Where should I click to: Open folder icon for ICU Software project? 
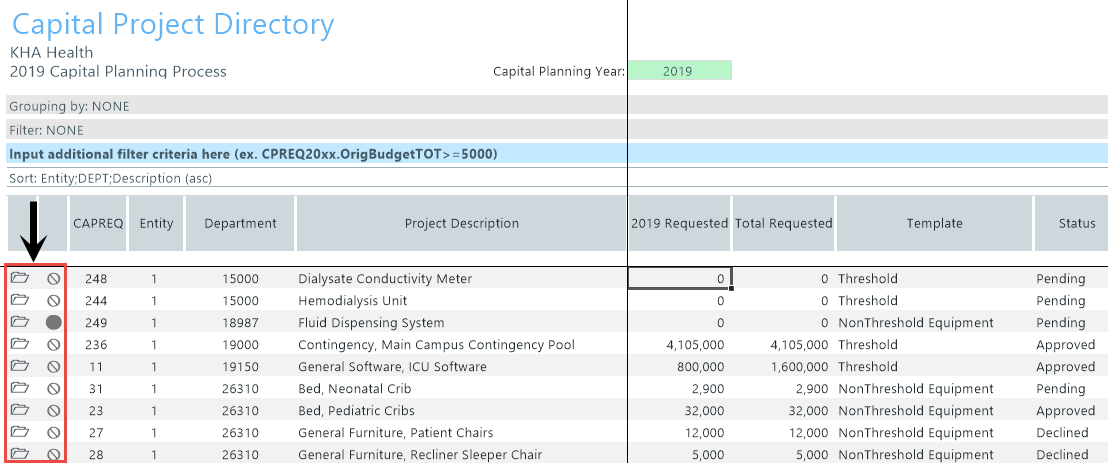(19, 366)
